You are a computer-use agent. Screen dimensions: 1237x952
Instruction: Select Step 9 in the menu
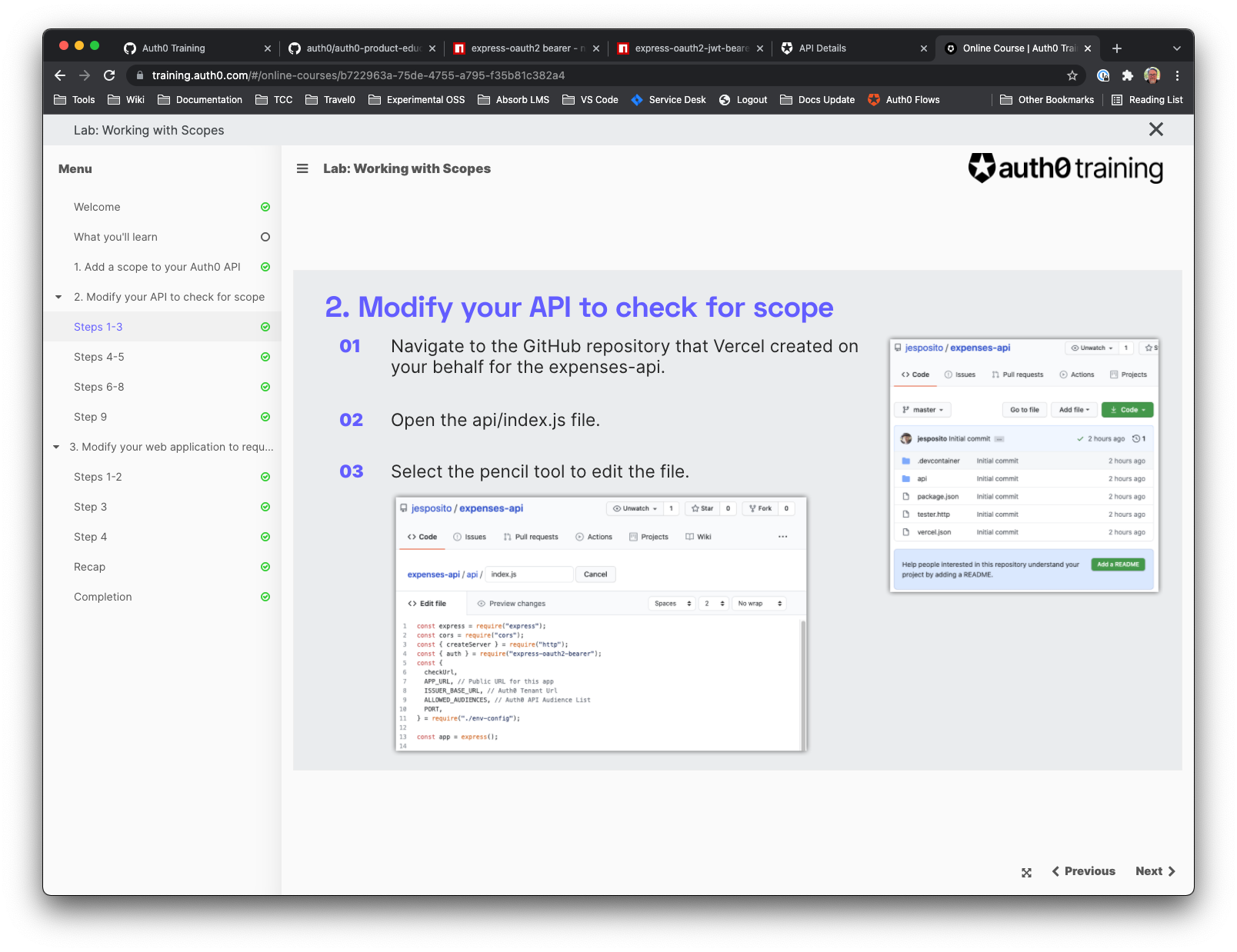pyautogui.click(x=90, y=417)
